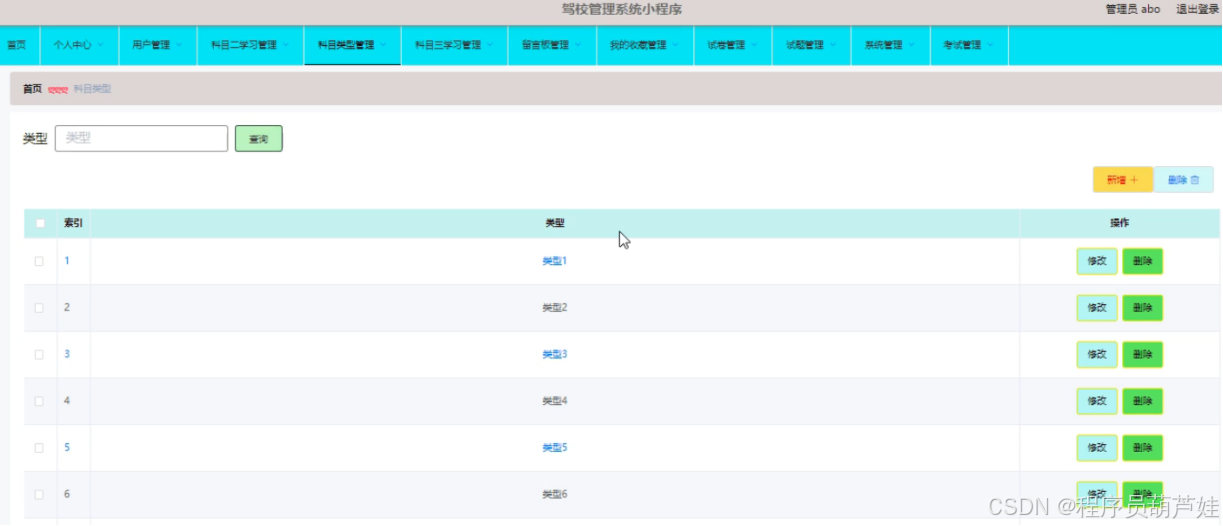Click 删除 button in 类型3 row
Screen dimensions: 1223x526
[1143, 354]
